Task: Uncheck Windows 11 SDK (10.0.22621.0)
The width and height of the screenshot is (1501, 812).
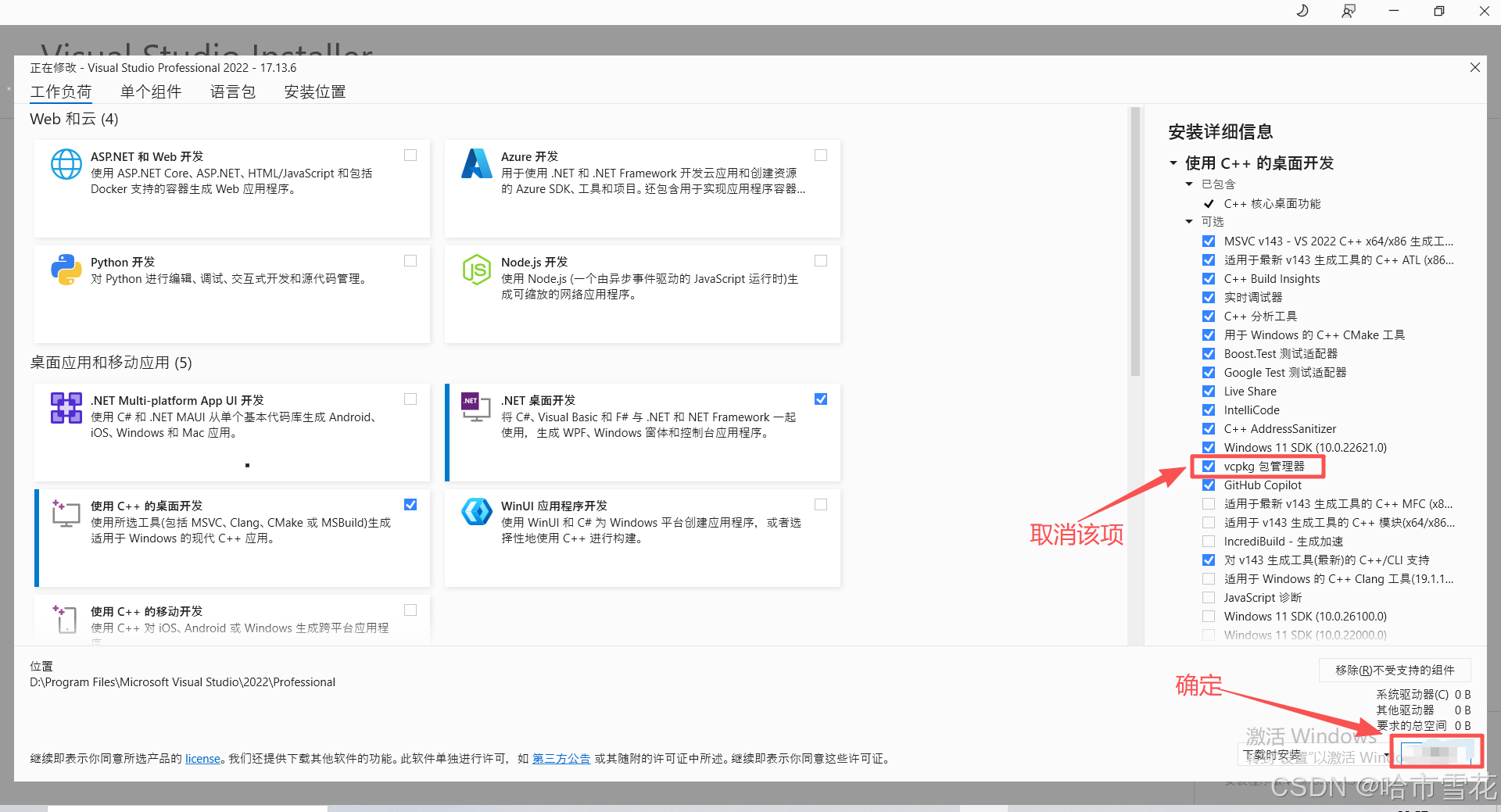Action: (x=1209, y=448)
